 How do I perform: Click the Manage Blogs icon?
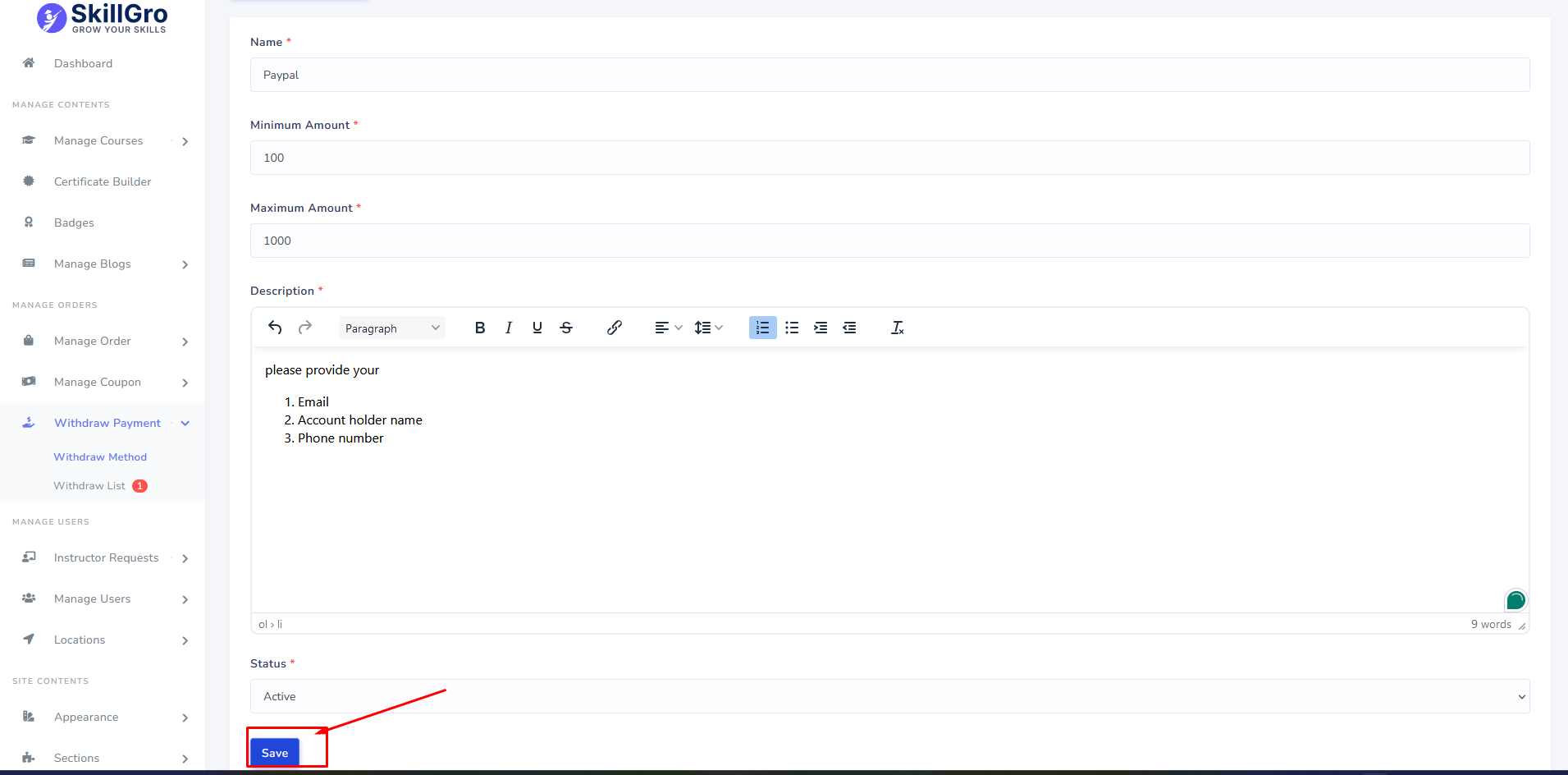coord(29,263)
